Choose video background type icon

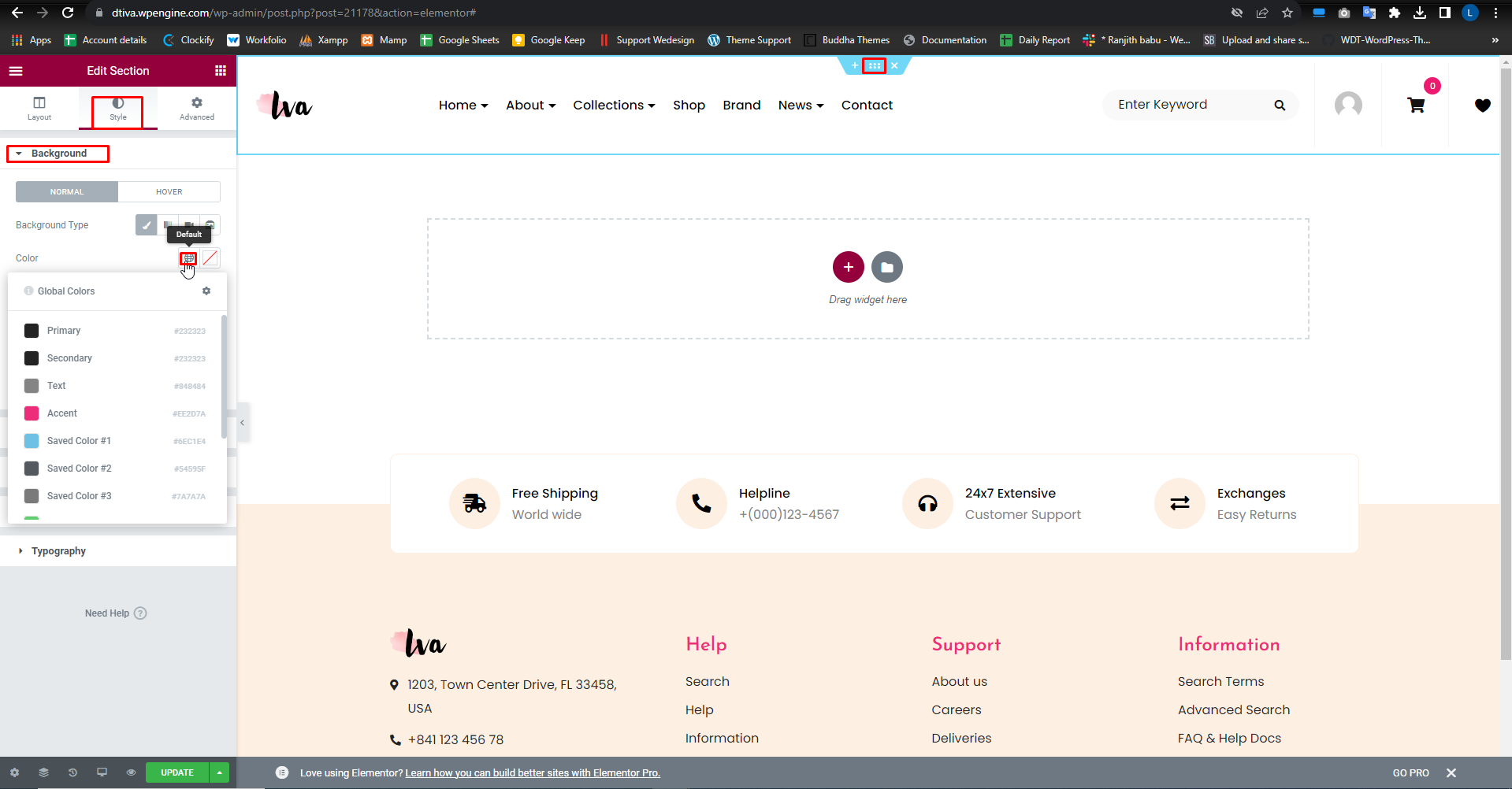tap(188, 225)
